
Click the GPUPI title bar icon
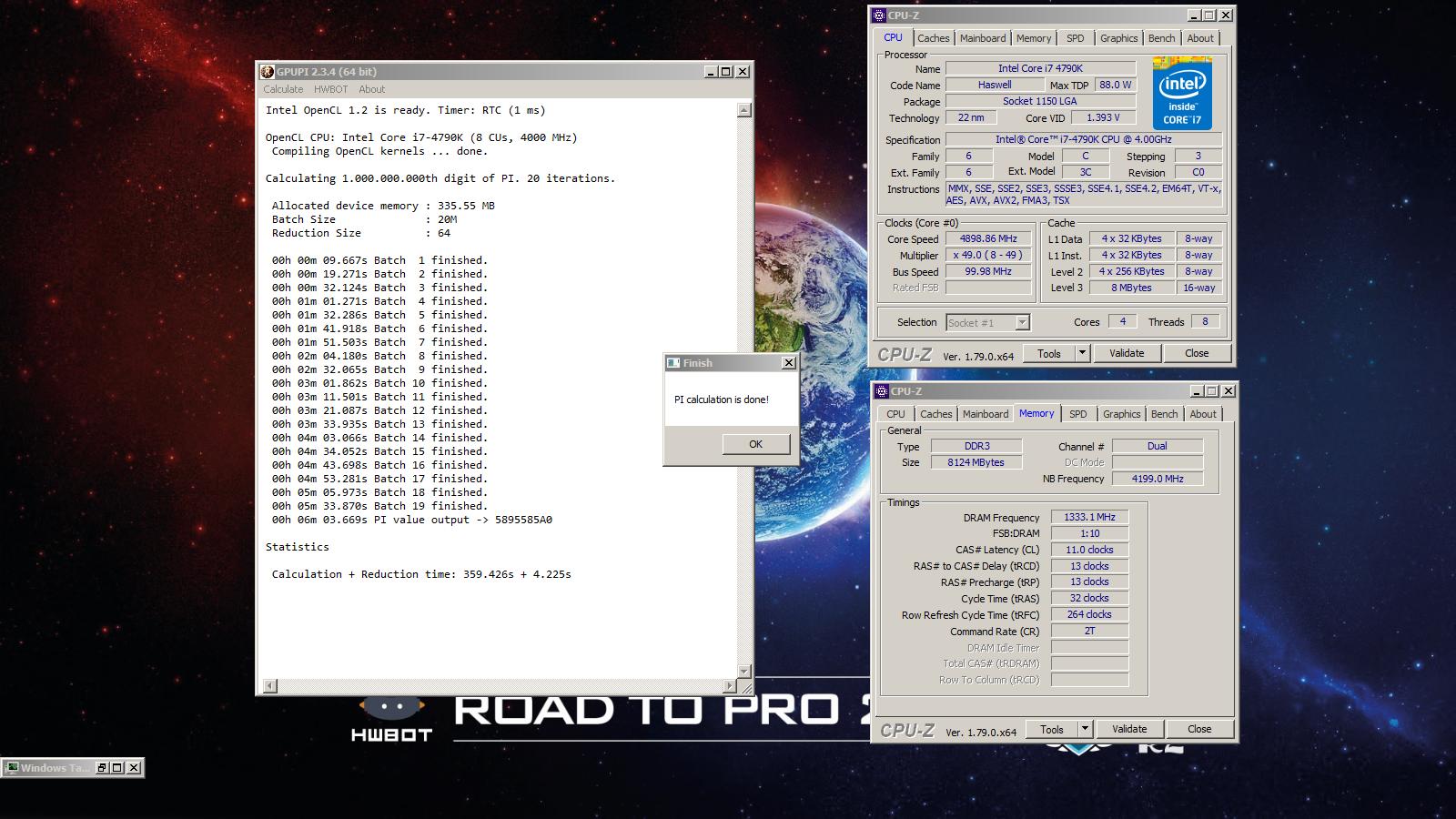[x=268, y=72]
